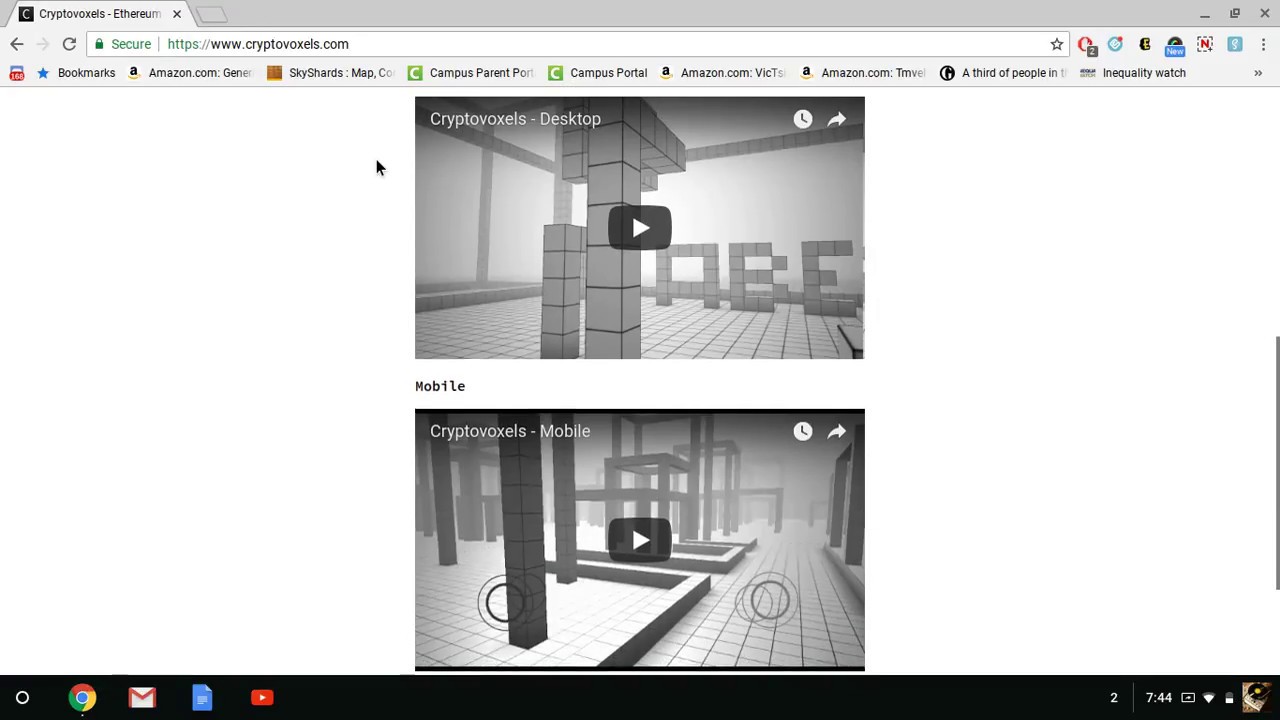Click the page vertical scrollbar thumb
This screenshot has height=720, width=1280.
tap(1276, 463)
